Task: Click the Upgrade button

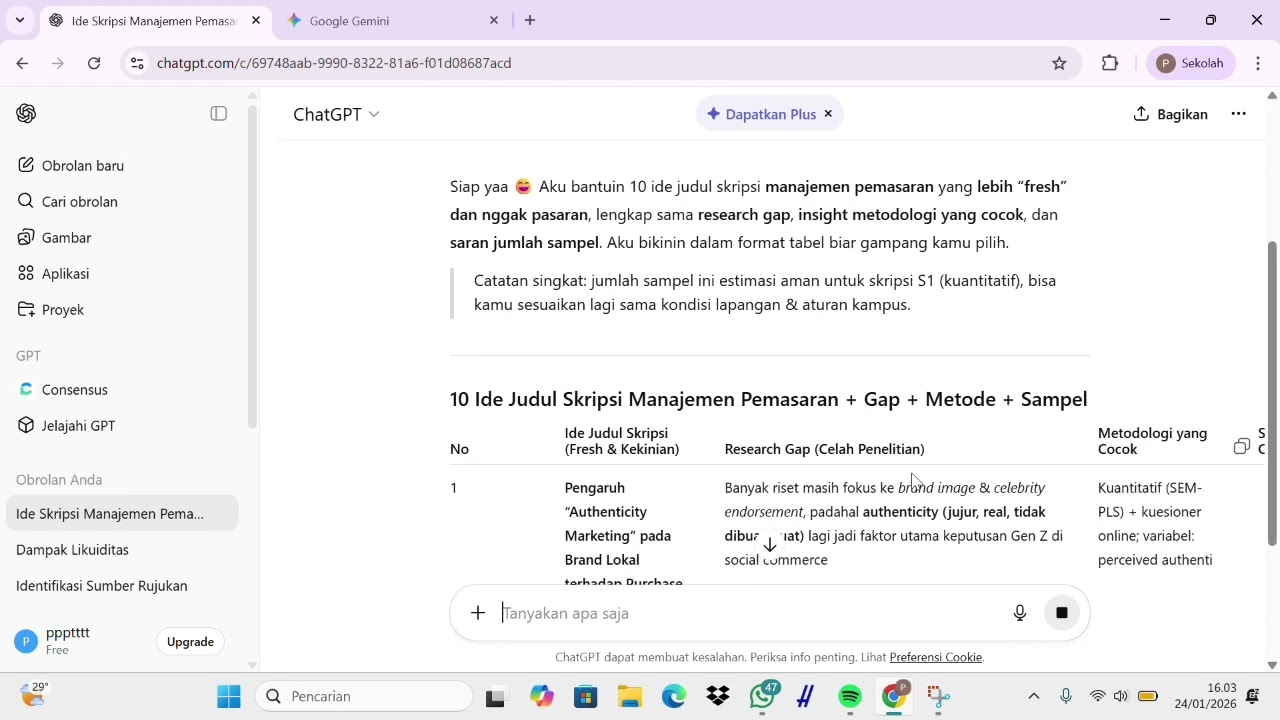Action: [190, 642]
